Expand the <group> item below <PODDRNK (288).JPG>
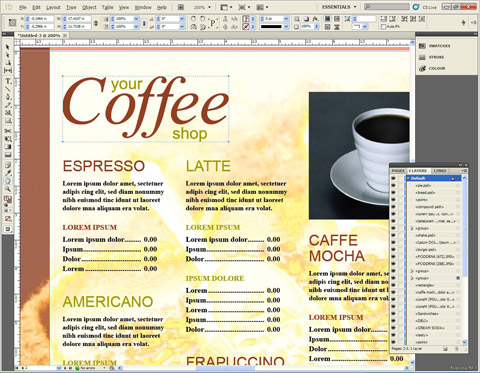 [x=412, y=271]
